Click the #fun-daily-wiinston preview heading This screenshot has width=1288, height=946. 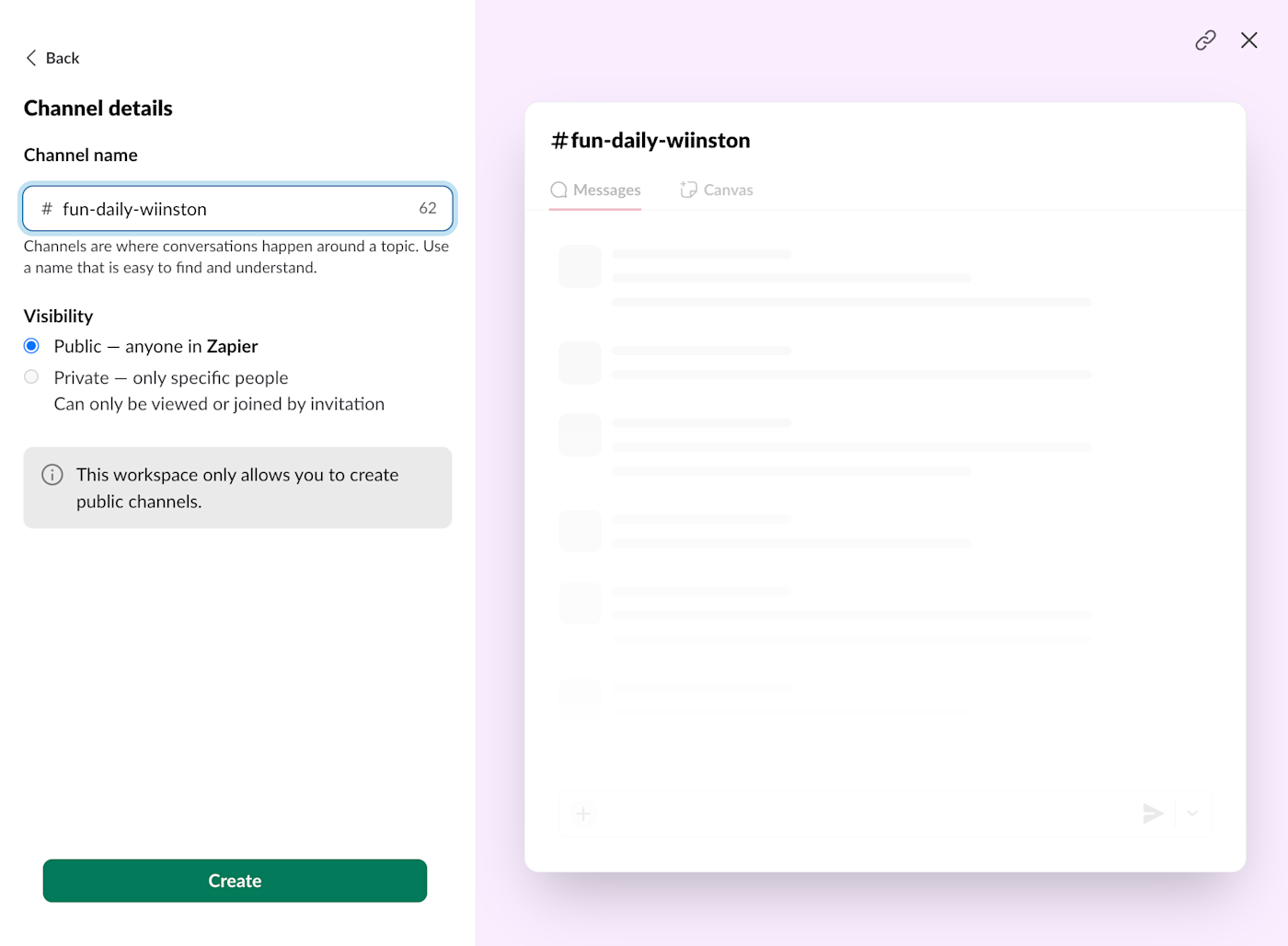click(650, 141)
